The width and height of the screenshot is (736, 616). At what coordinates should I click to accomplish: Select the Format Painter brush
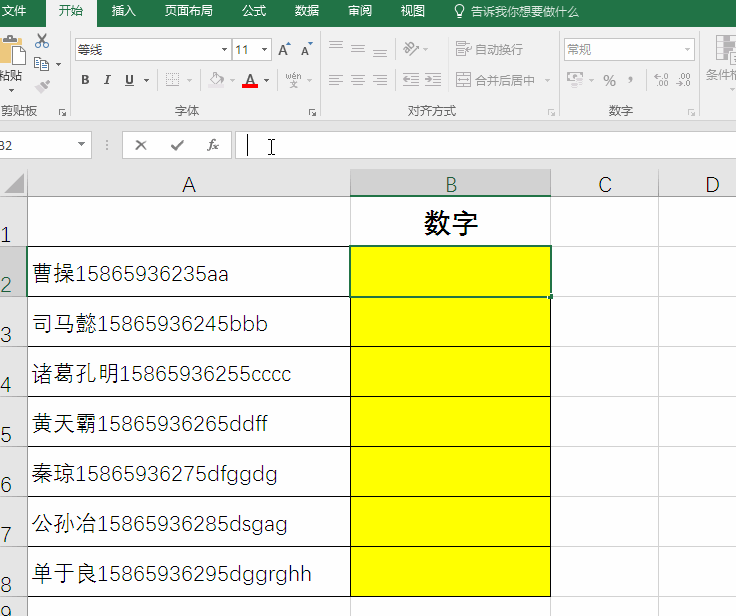click(x=42, y=86)
